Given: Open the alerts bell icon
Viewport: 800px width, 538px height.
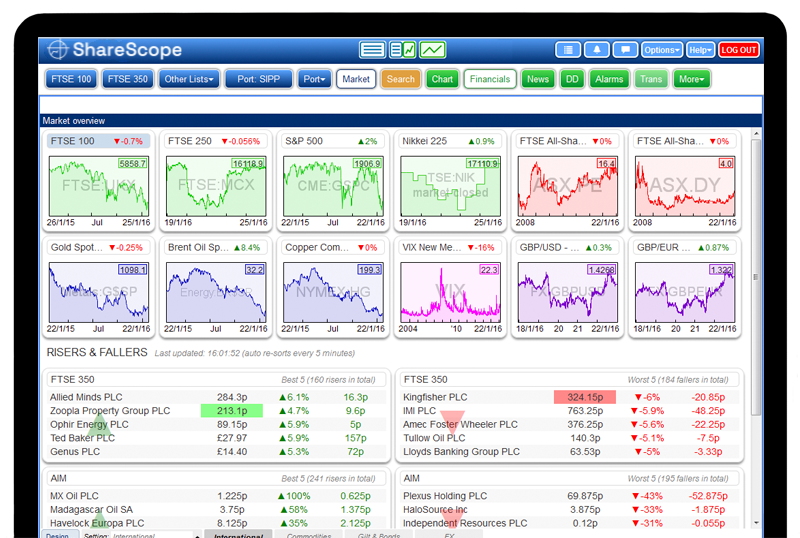Looking at the screenshot, I should tap(597, 50).
